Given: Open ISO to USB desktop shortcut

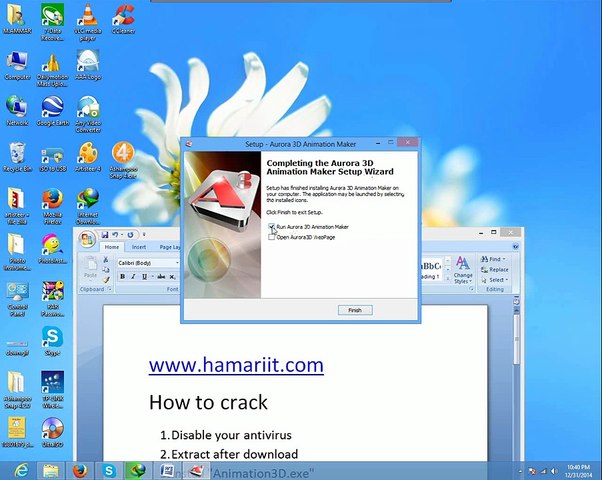Looking at the screenshot, I should [x=53, y=158].
